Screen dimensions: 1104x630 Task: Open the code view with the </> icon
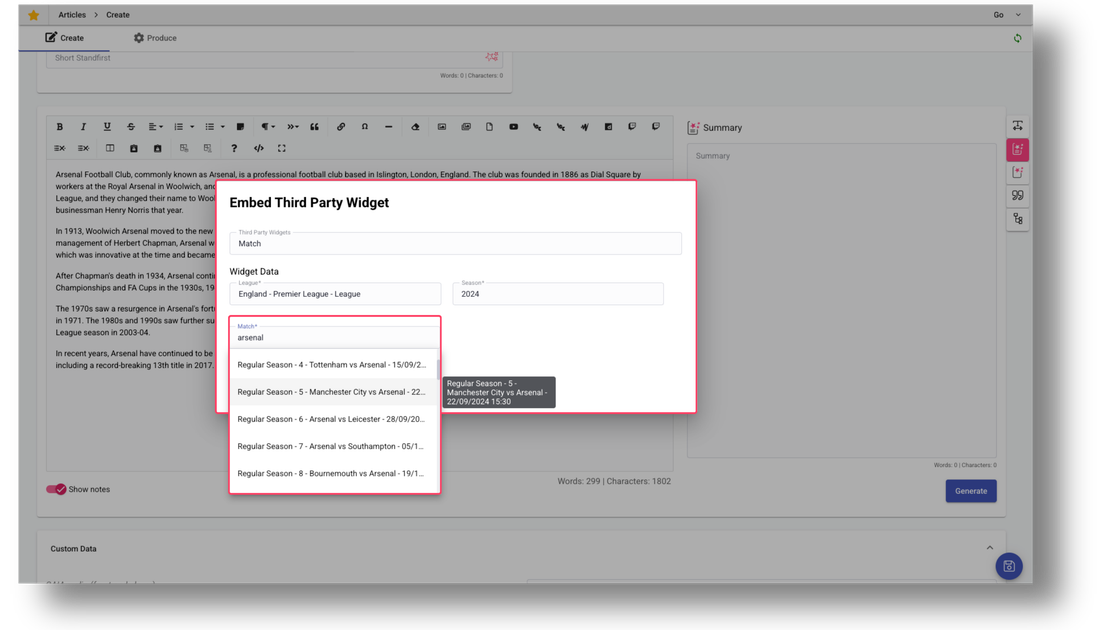click(x=257, y=147)
